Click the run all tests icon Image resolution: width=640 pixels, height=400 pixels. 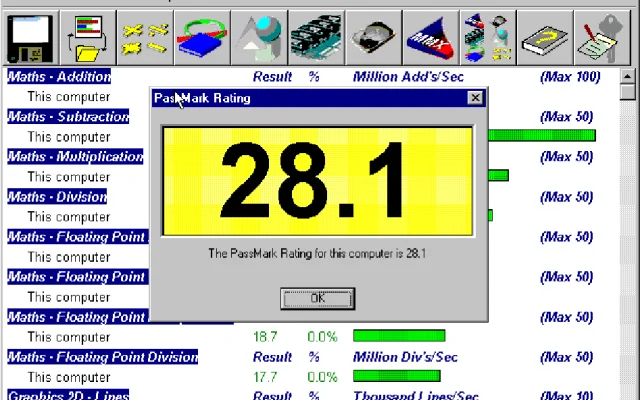click(486, 37)
